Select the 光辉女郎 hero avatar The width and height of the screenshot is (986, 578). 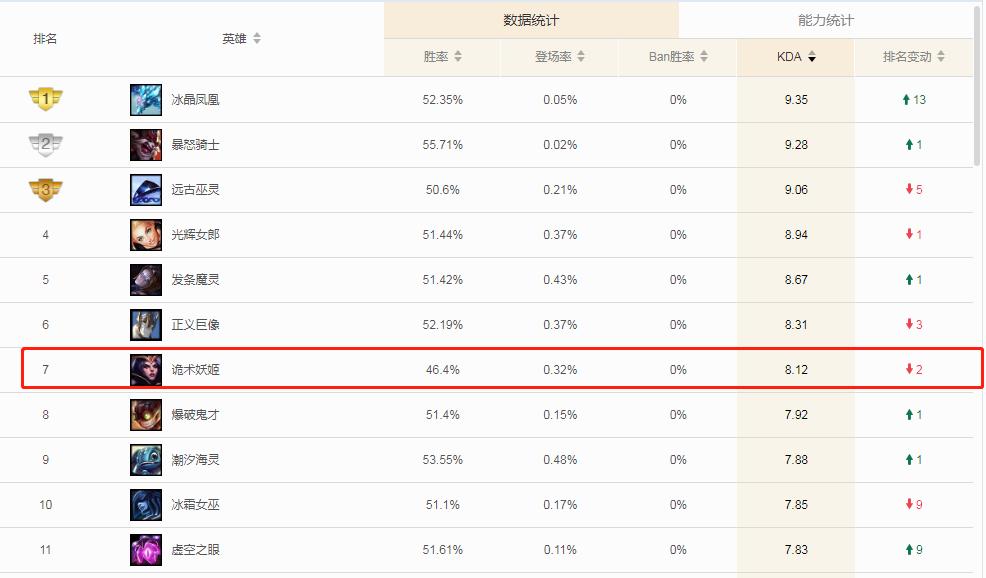coord(146,235)
